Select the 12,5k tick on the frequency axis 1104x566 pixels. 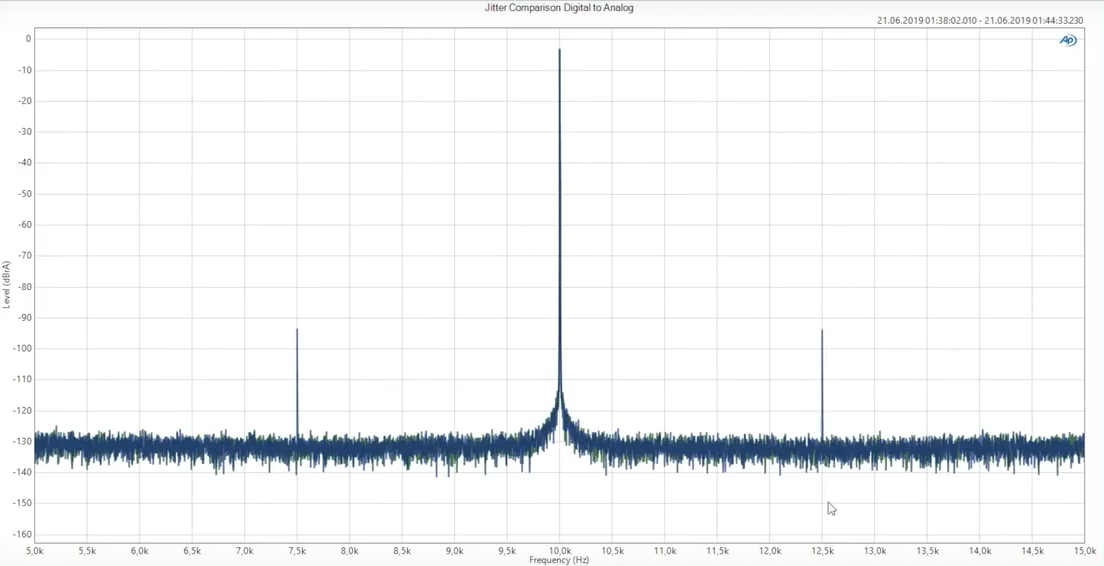tap(822, 551)
